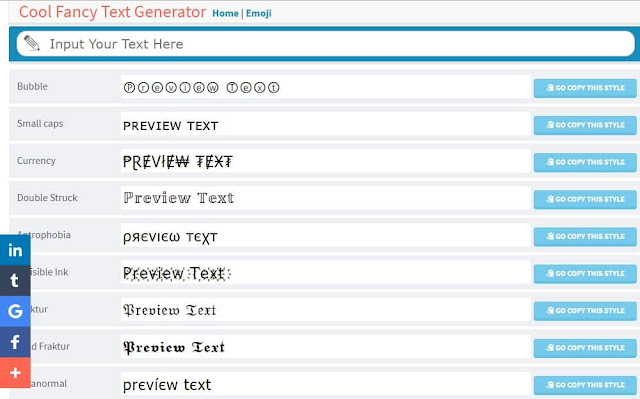Copy the Fraktur style
The width and height of the screenshot is (640, 399).
pos(585,310)
